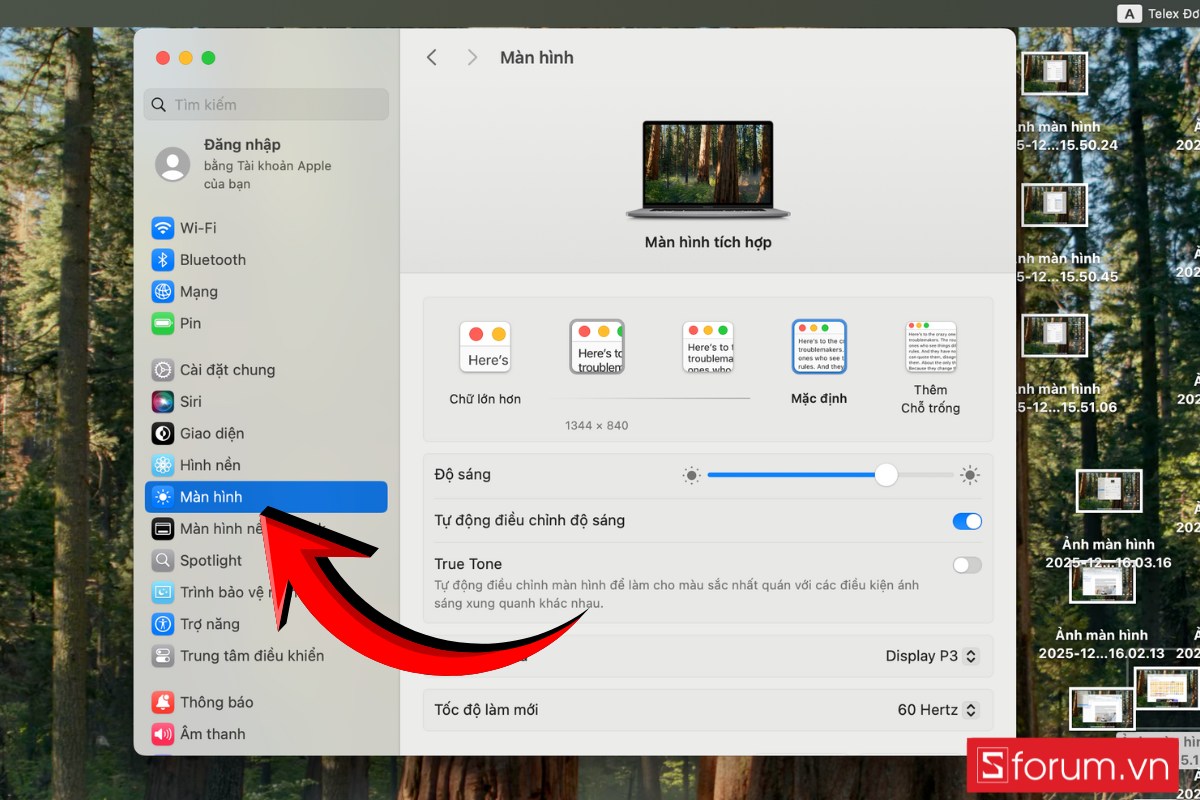Expand the 60 Hertz refresh rate dropdown
Screen dimensions: 1200x800
pos(937,710)
